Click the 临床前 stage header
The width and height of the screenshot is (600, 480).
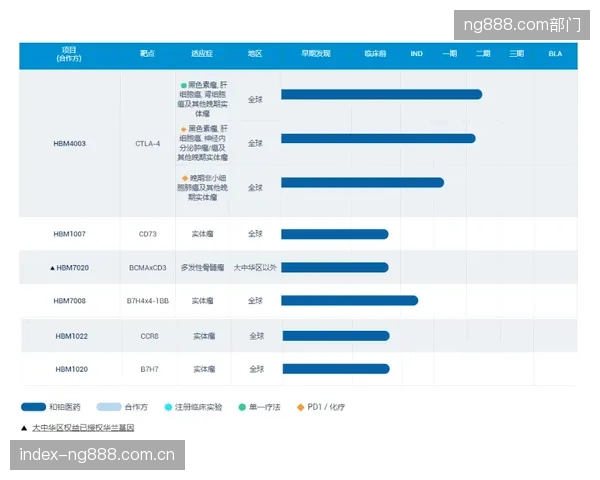pyautogui.click(x=375, y=54)
